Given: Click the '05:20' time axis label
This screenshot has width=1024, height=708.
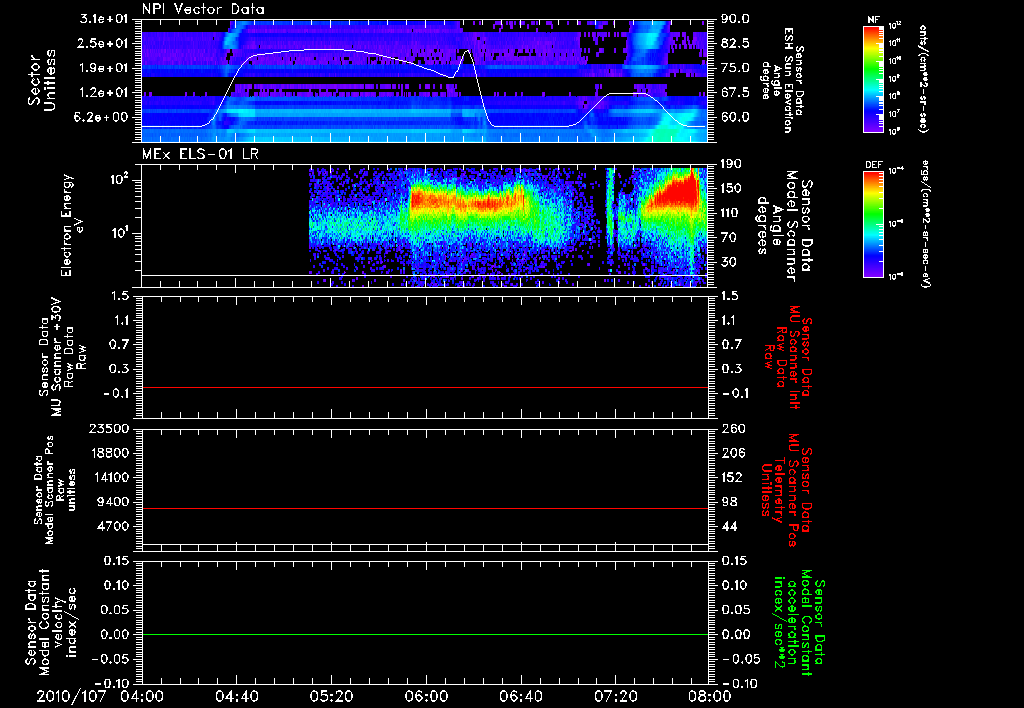Looking at the screenshot, I should pos(331,696).
